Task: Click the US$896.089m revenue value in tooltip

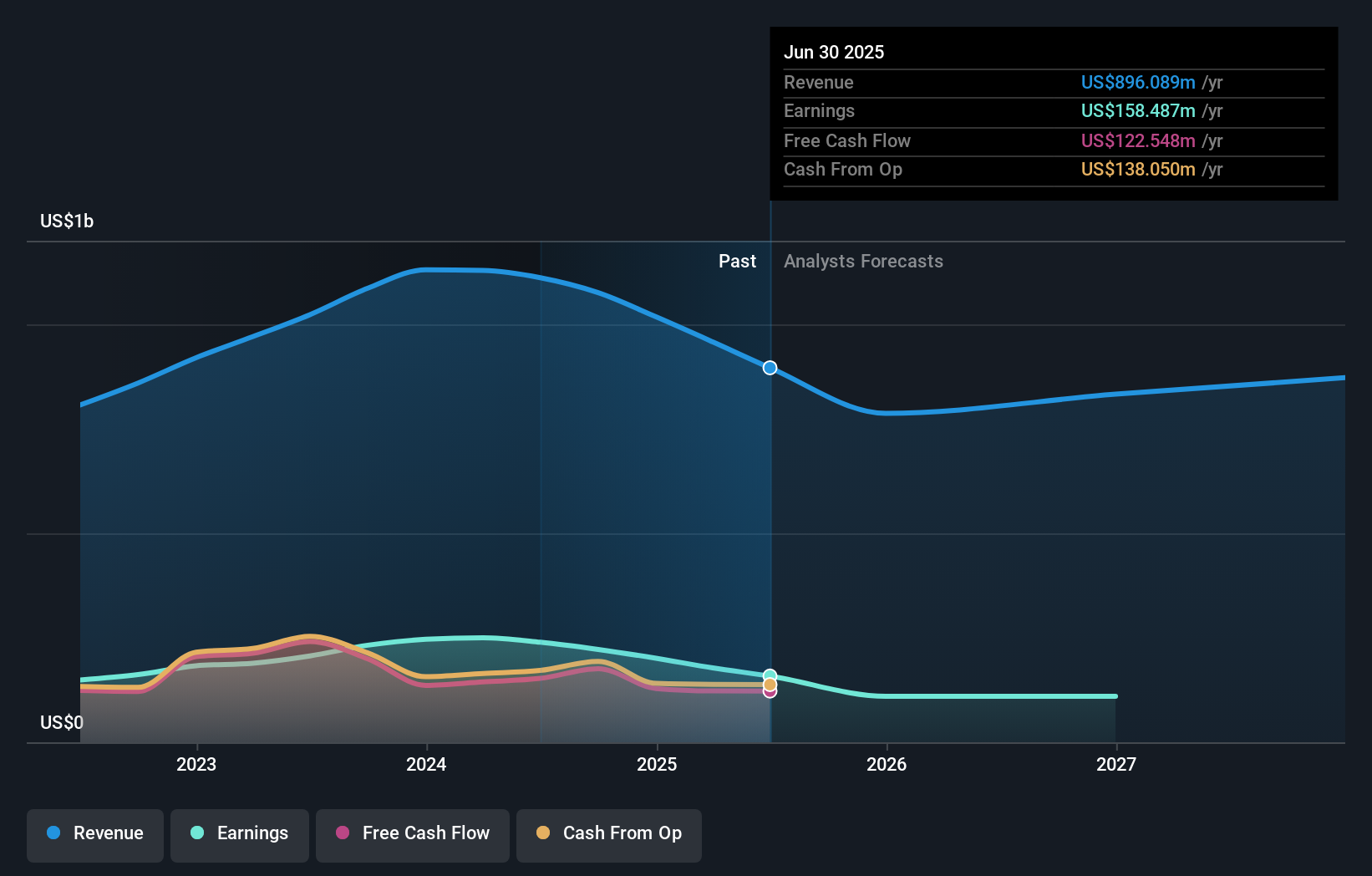Action: (1138, 83)
